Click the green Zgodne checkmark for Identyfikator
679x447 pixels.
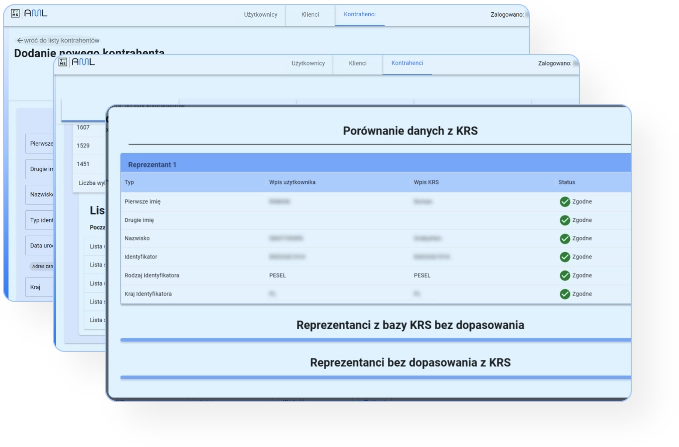tap(565, 257)
